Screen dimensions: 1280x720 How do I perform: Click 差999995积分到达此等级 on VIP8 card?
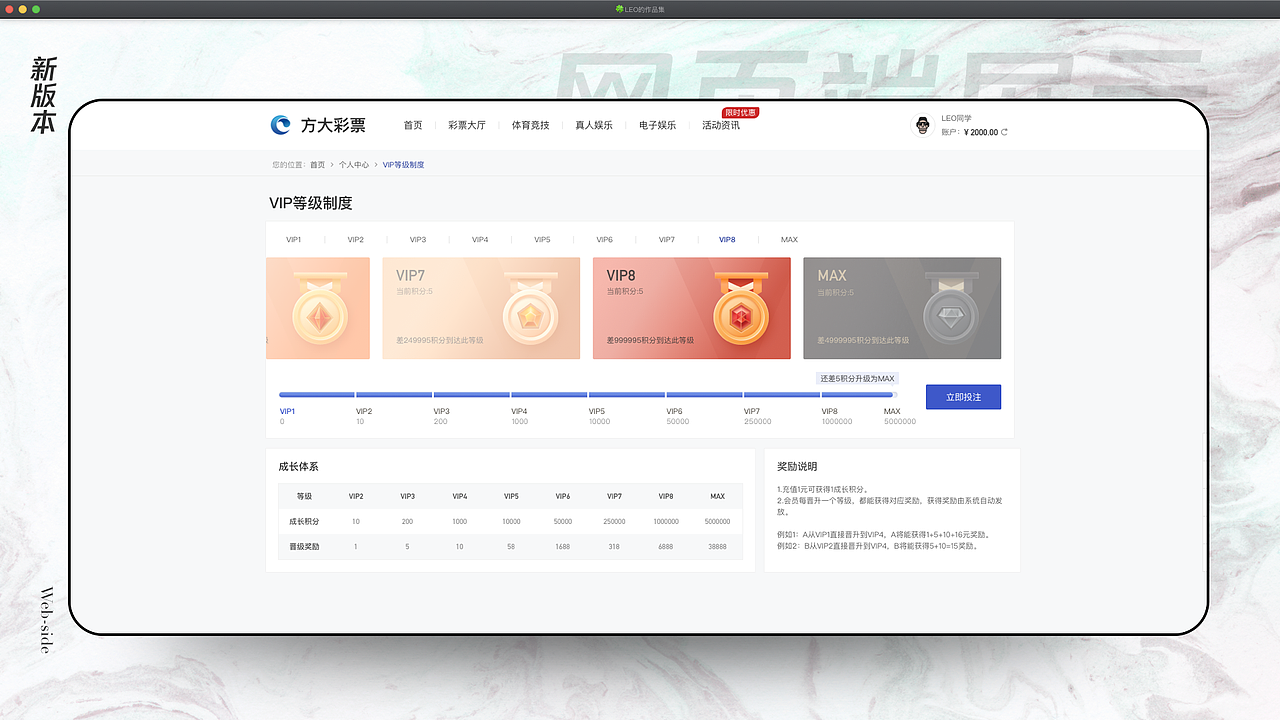pyautogui.click(x=650, y=340)
